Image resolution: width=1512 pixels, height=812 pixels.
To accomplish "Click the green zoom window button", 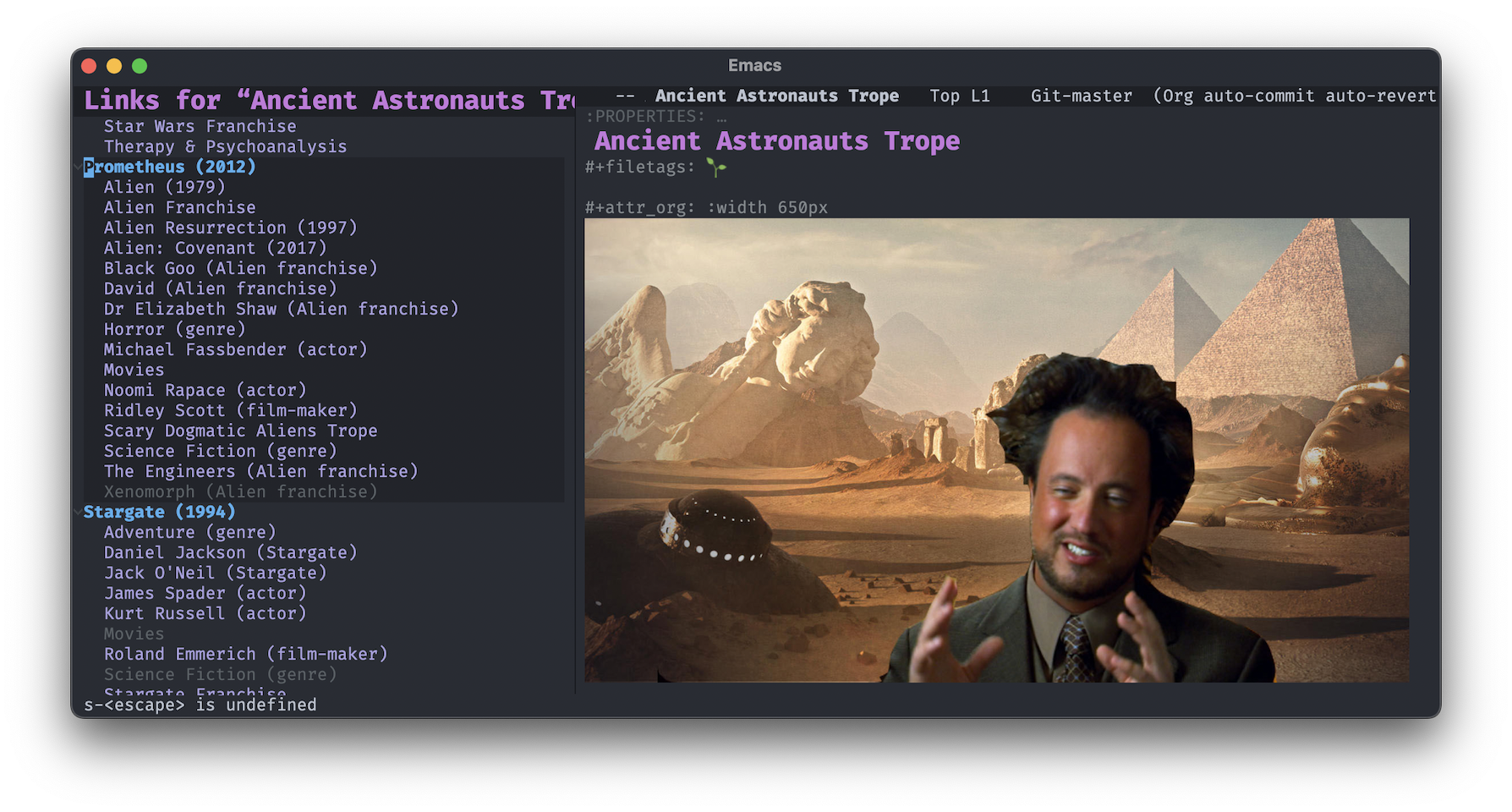I will point(140,66).
